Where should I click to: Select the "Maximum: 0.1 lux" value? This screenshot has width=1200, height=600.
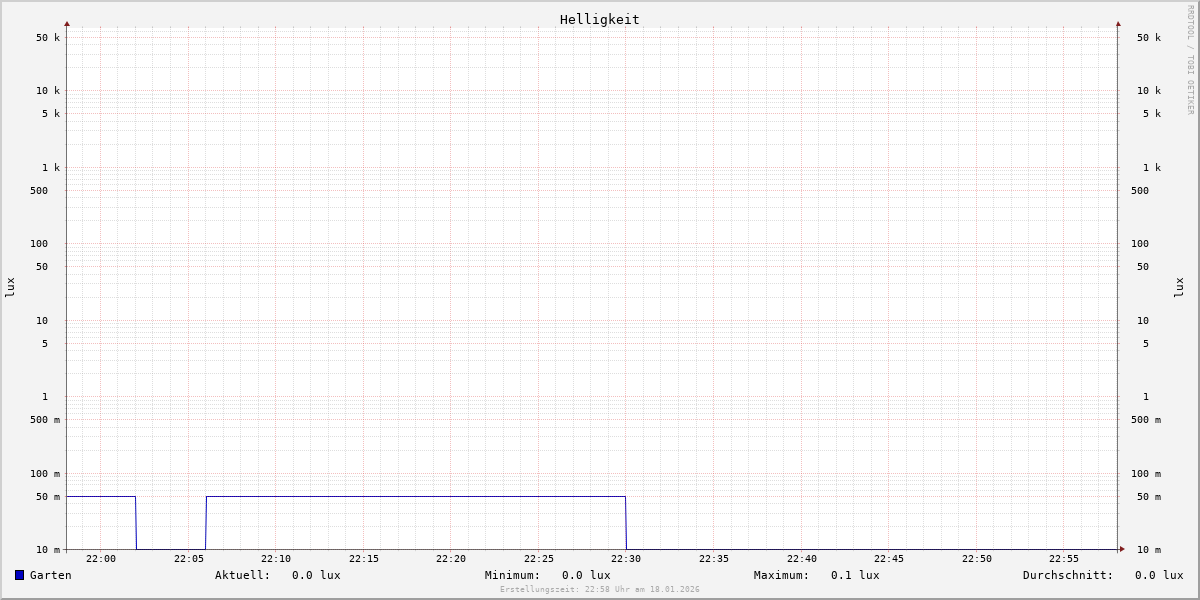tap(817, 575)
